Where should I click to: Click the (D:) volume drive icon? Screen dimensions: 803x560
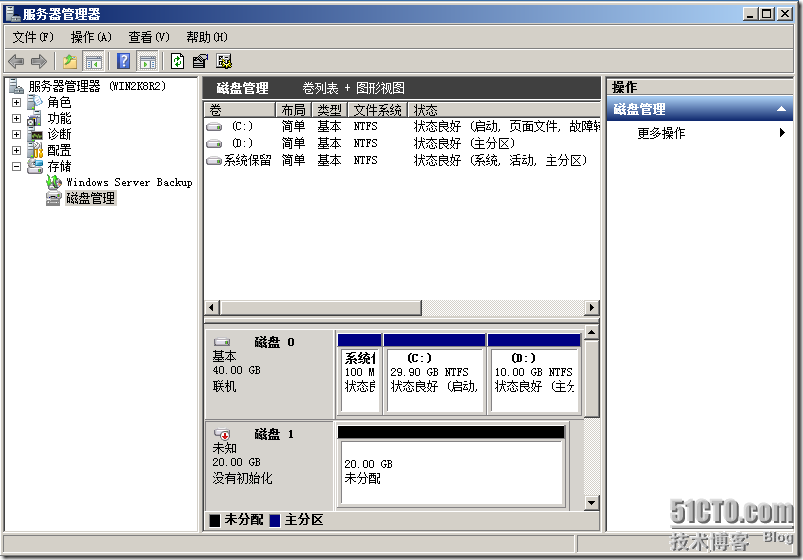[214, 143]
